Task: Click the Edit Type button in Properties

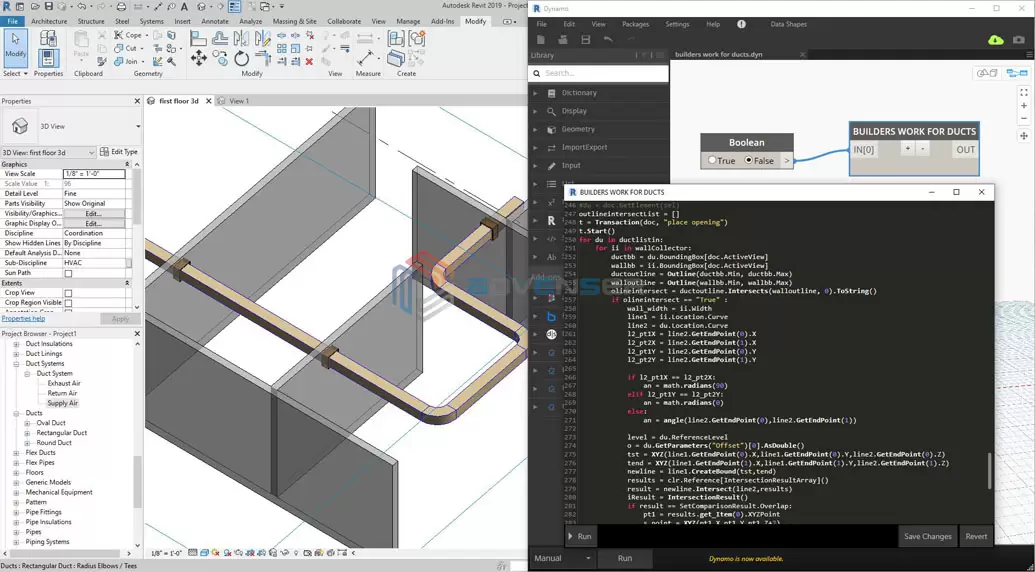Action: (x=118, y=152)
